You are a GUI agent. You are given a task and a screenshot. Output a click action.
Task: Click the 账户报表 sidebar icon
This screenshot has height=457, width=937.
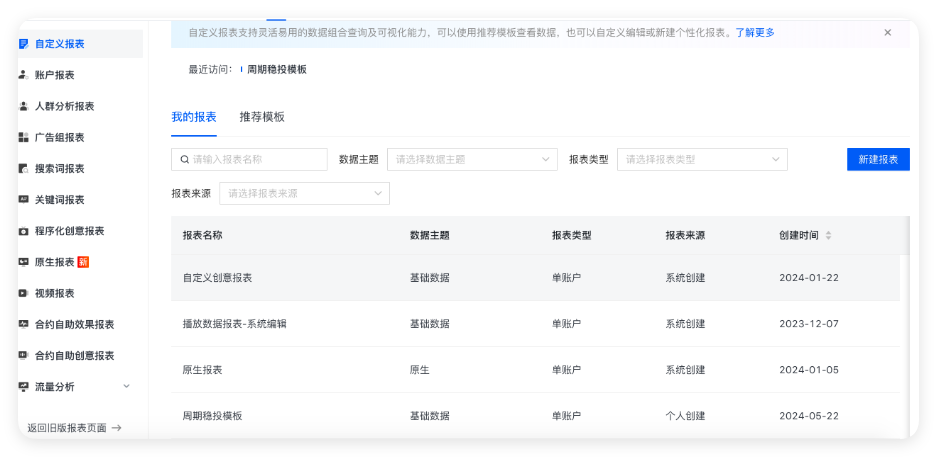click(24, 75)
